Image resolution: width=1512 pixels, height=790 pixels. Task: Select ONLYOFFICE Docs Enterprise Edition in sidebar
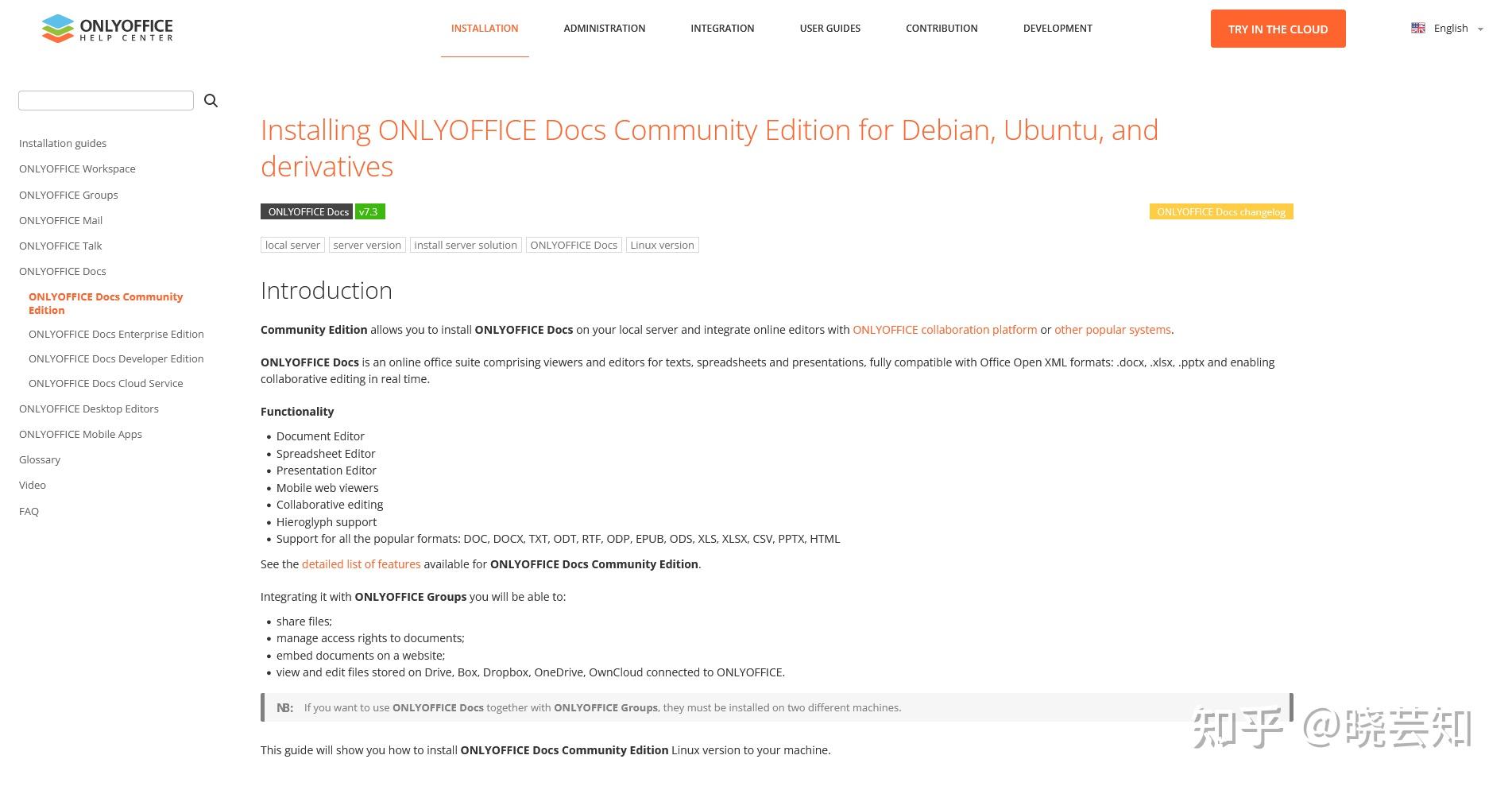[116, 334]
